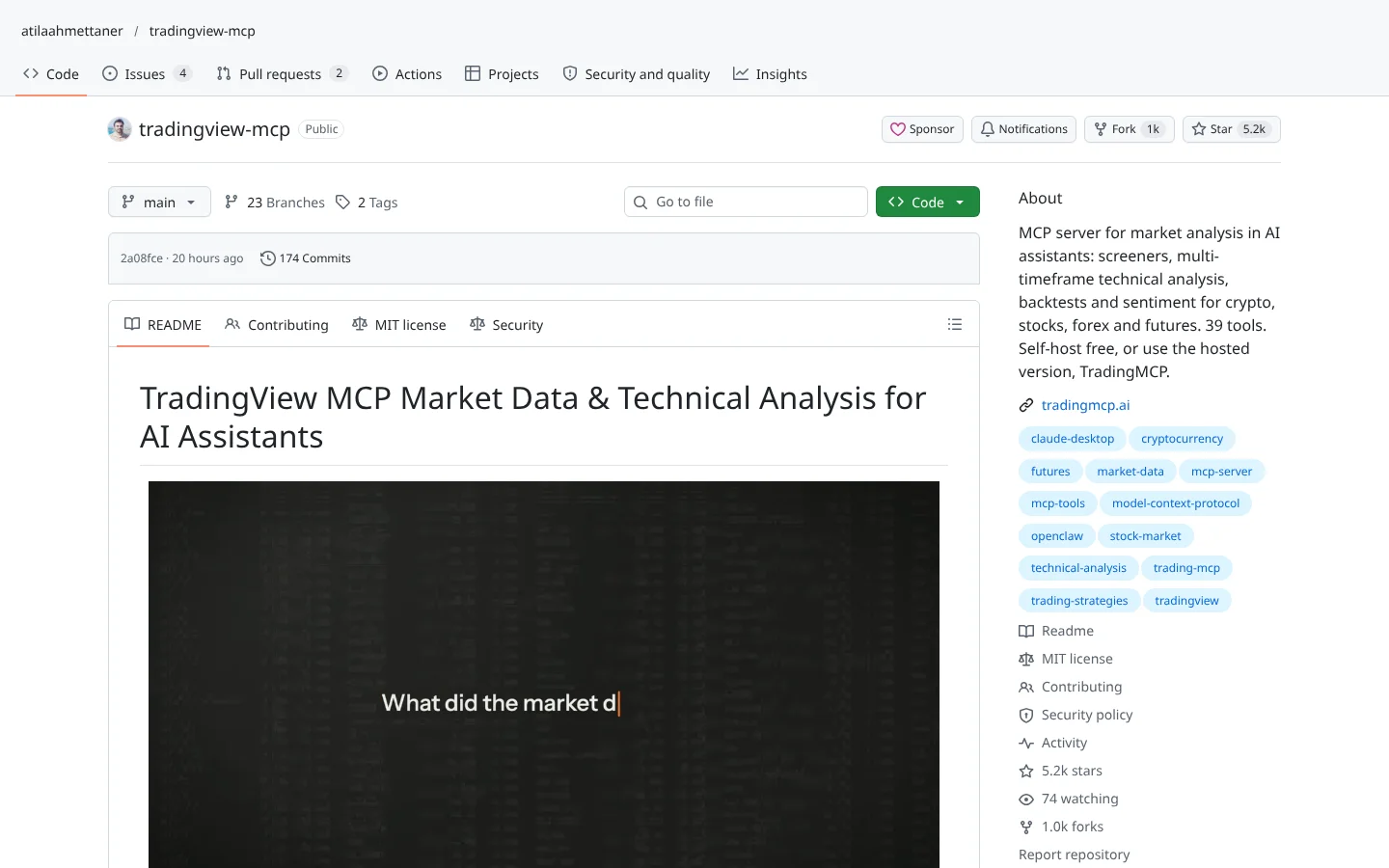Focus the Go to file search field
The image size is (1389, 868).
tap(746, 202)
